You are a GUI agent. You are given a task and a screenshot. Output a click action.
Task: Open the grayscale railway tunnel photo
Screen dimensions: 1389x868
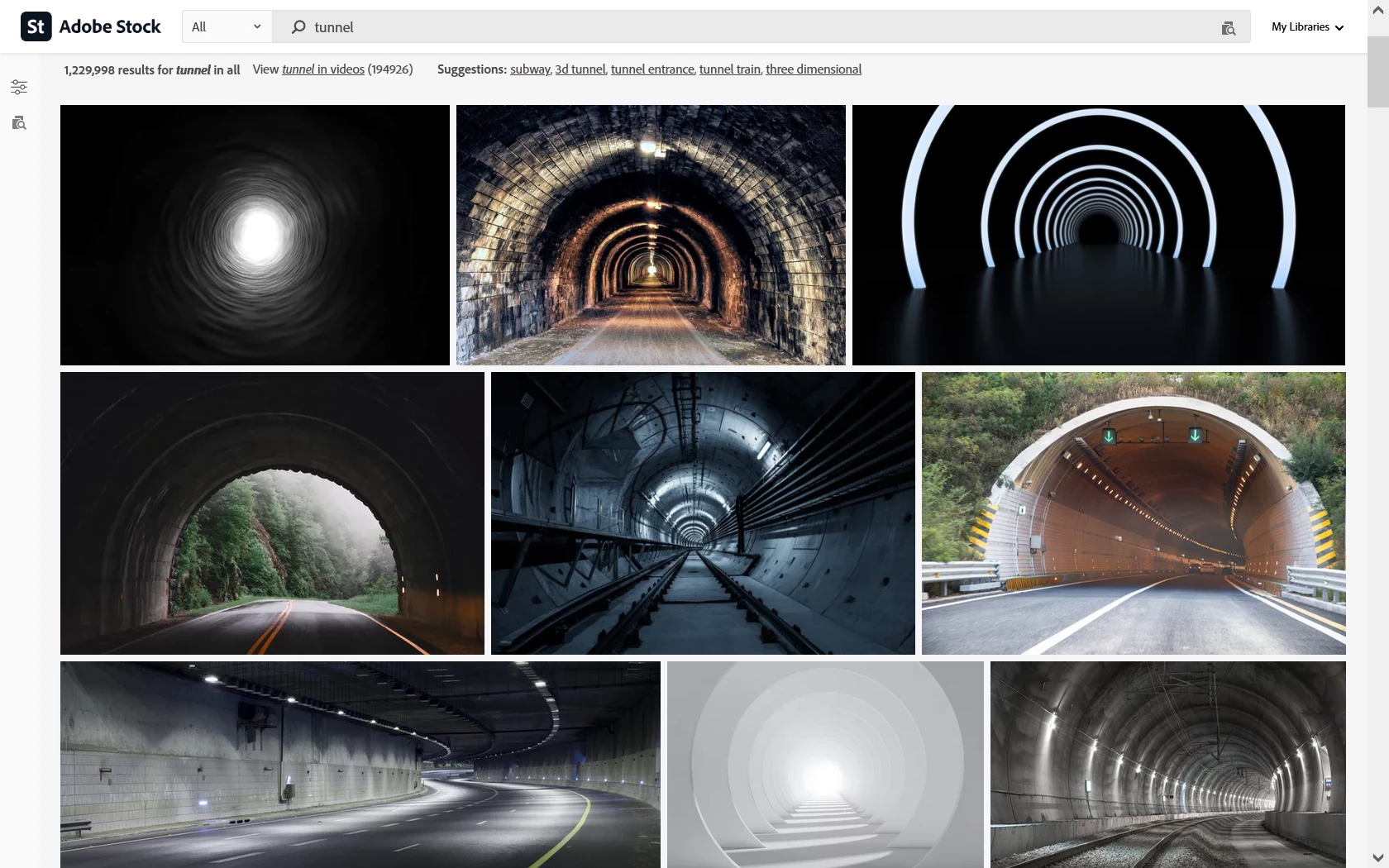(1168, 765)
